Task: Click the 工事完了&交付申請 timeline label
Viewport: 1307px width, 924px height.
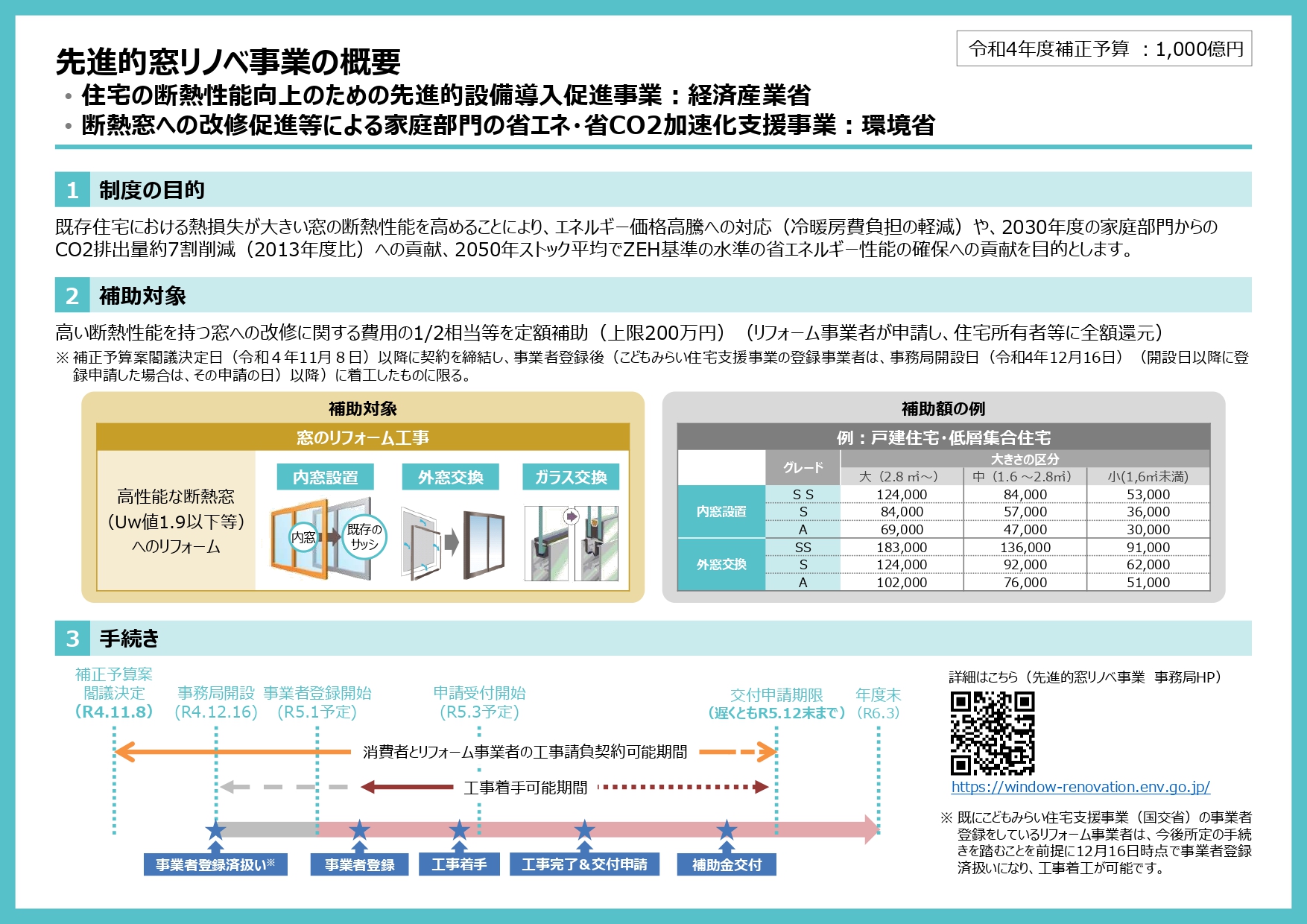Action: 584,864
